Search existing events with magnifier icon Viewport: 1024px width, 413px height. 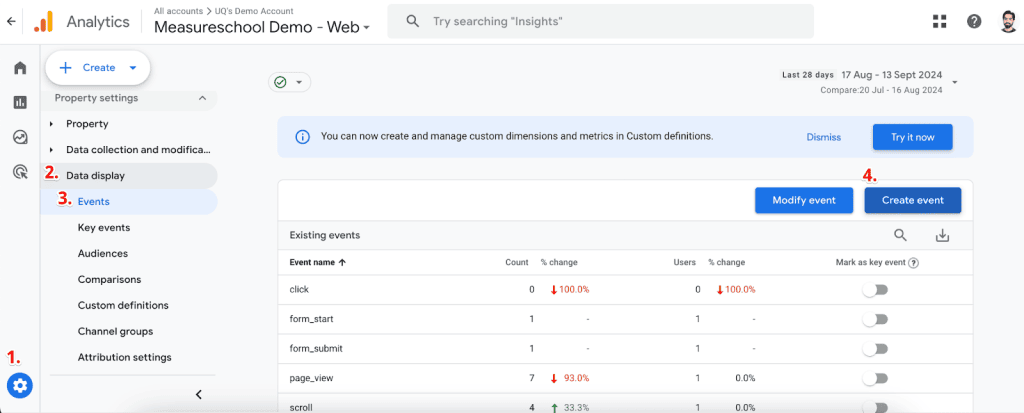click(900, 235)
